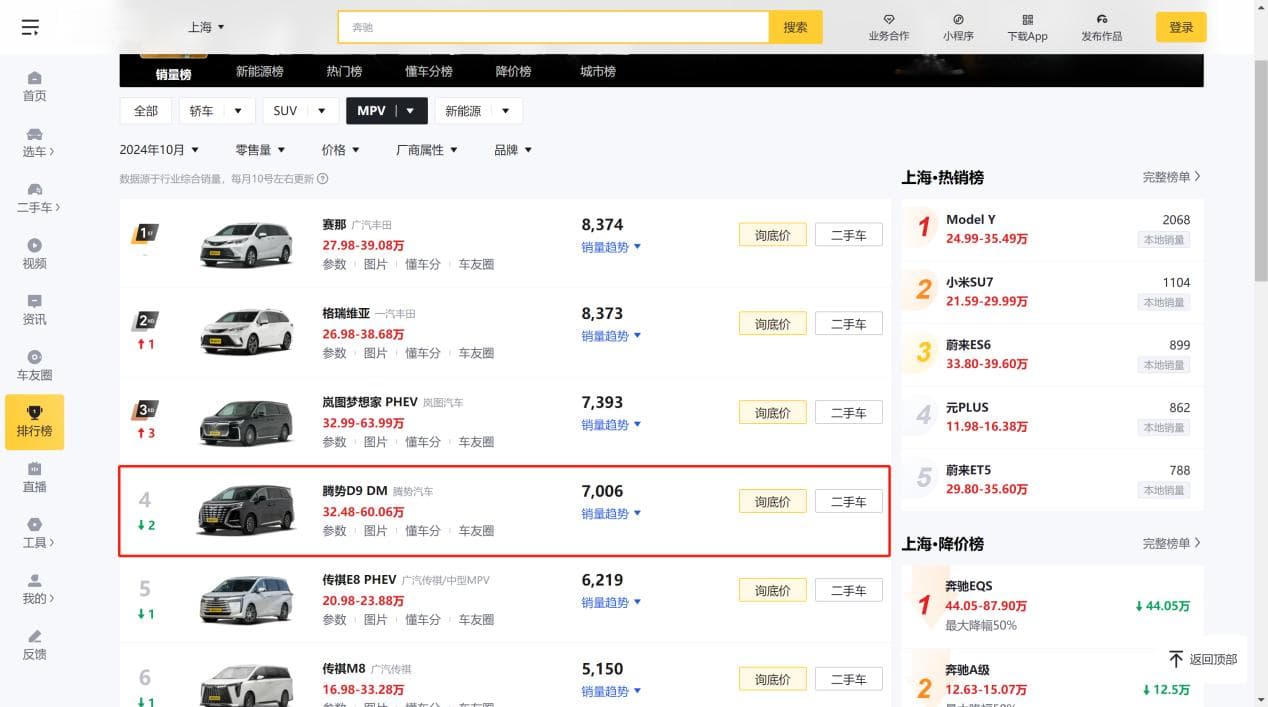Screen dimensions: 1268x707
Task: Switch to 热门榜 tab
Action: 344,72
